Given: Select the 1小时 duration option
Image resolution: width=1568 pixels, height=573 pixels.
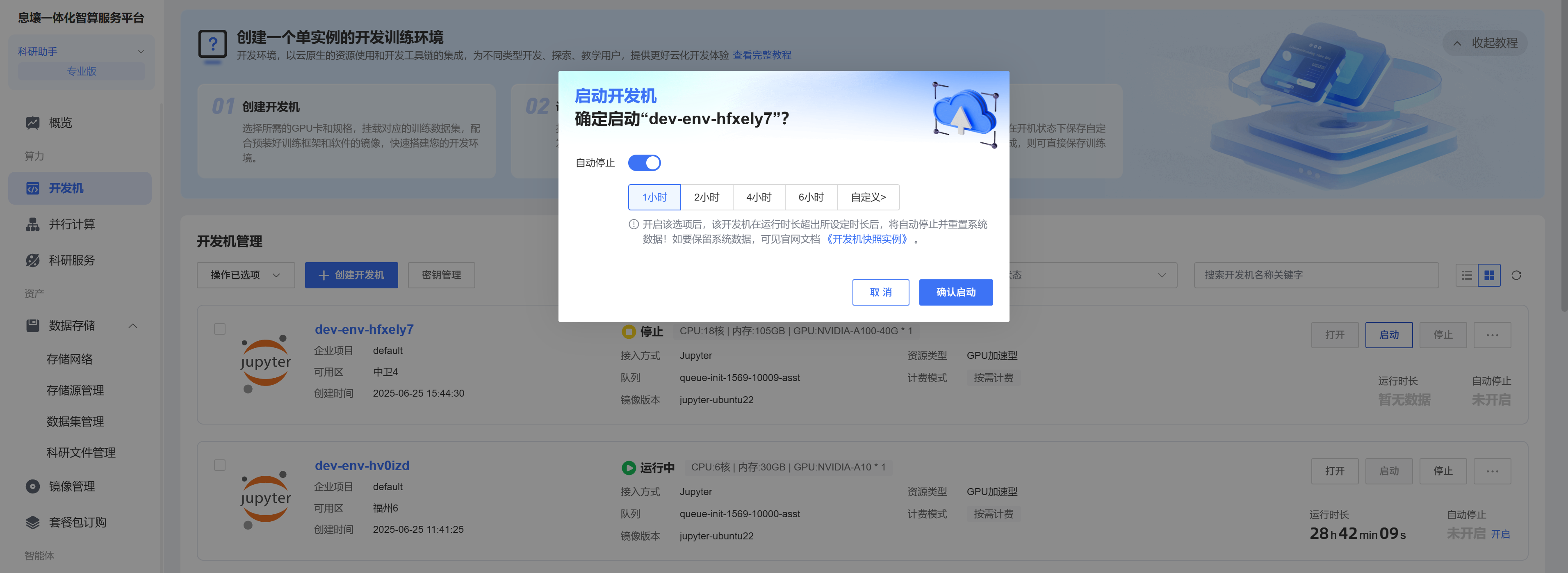Looking at the screenshot, I should [x=654, y=197].
